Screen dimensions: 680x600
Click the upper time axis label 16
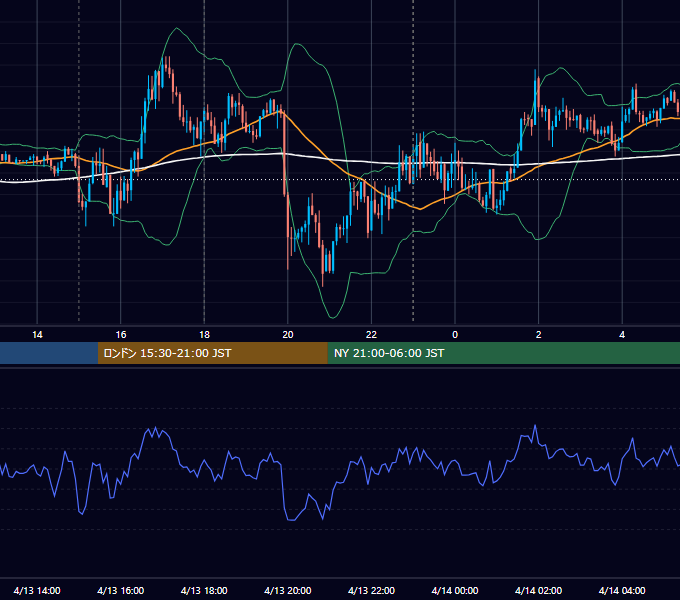121,335
